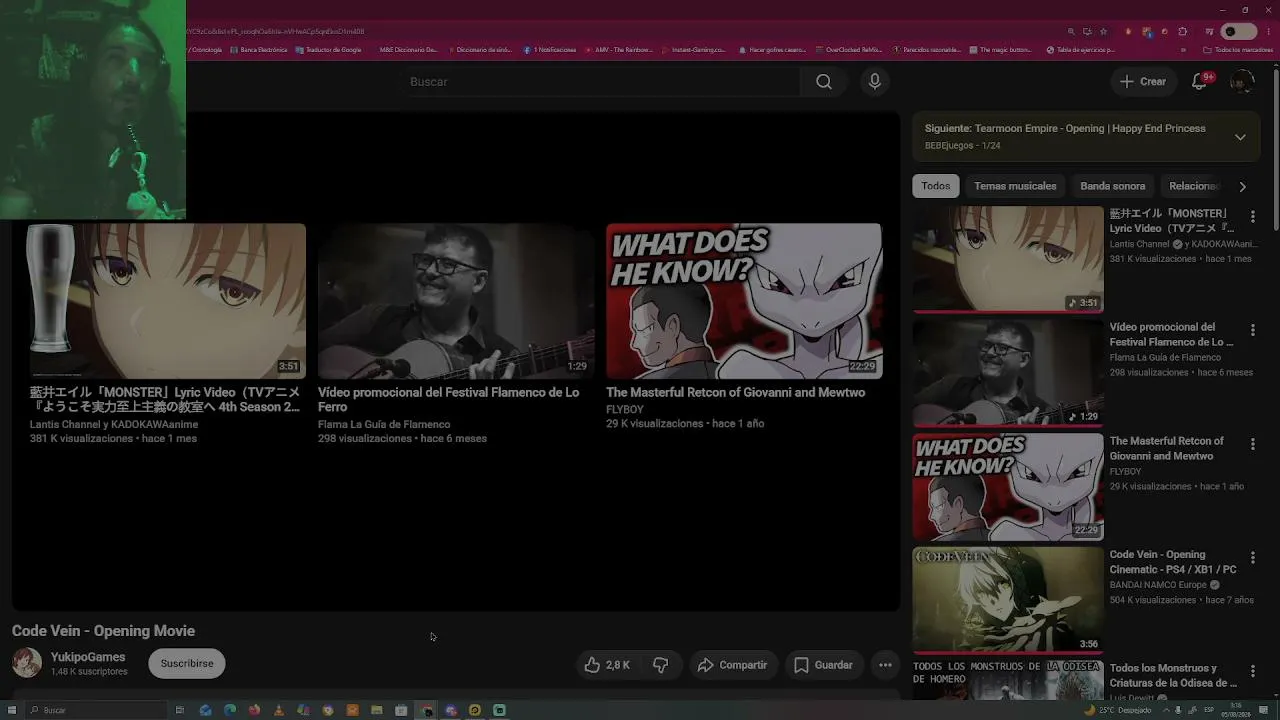Viewport: 1280px width, 720px height.
Task: Click the end-screen title Video promocional del Festival Flamenco
Action: coord(449,400)
